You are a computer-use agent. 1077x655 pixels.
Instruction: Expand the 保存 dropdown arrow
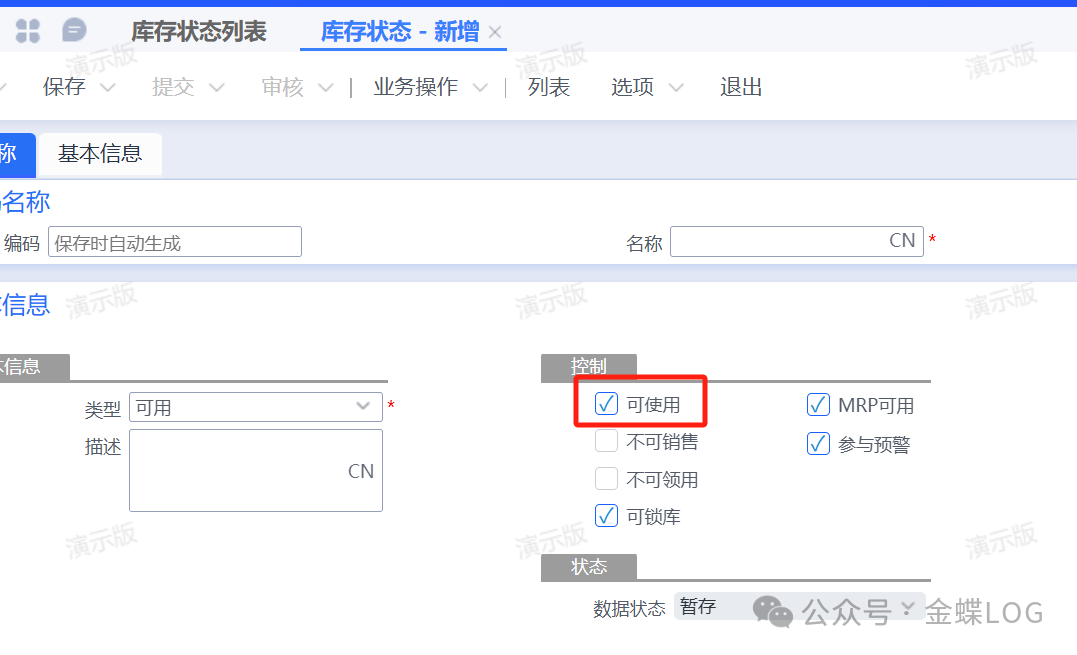pyautogui.click(x=108, y=88)
